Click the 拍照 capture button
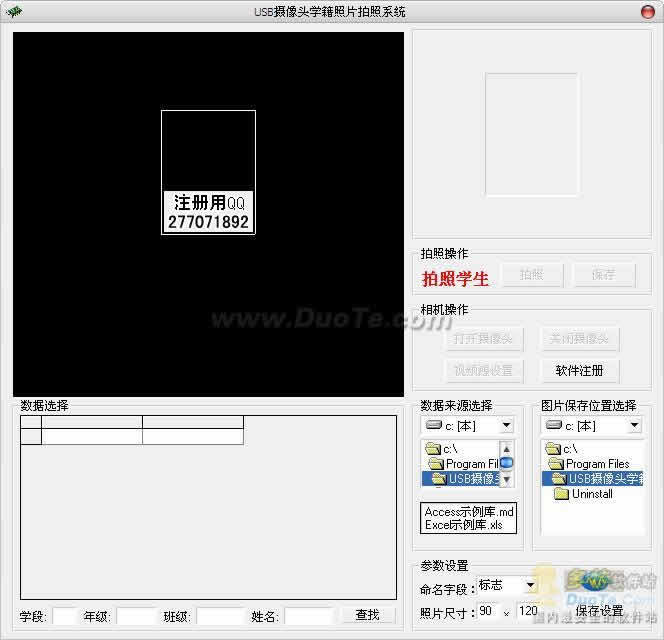This screenshot has height=640, width=664. coord(532,275)
